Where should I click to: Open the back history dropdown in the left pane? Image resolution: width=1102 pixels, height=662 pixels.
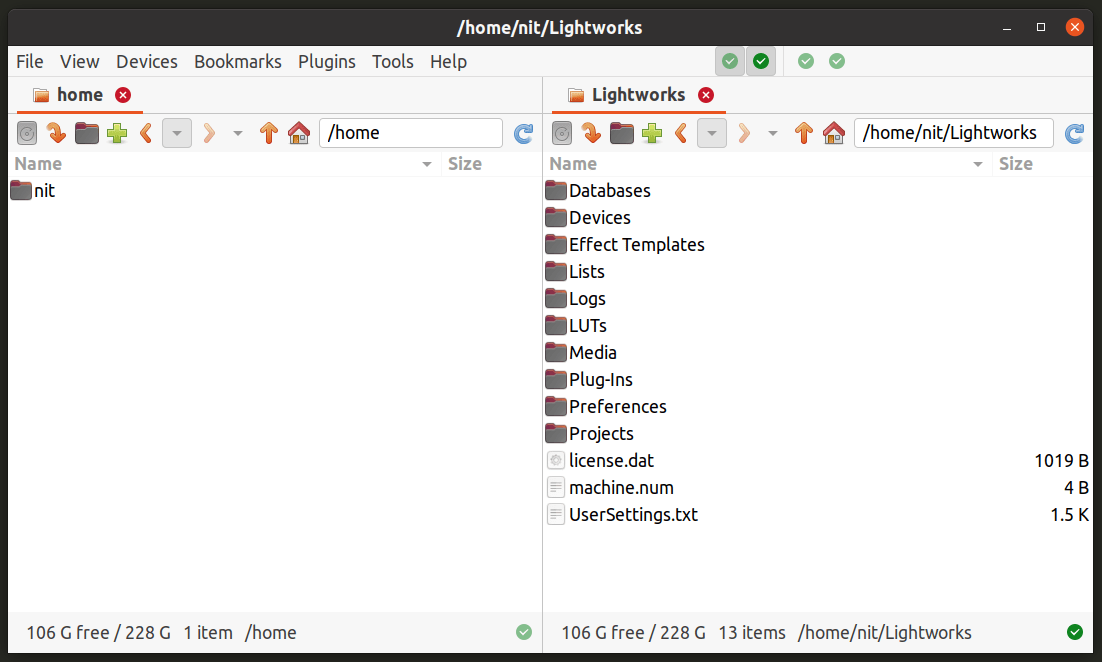[176, 132]
